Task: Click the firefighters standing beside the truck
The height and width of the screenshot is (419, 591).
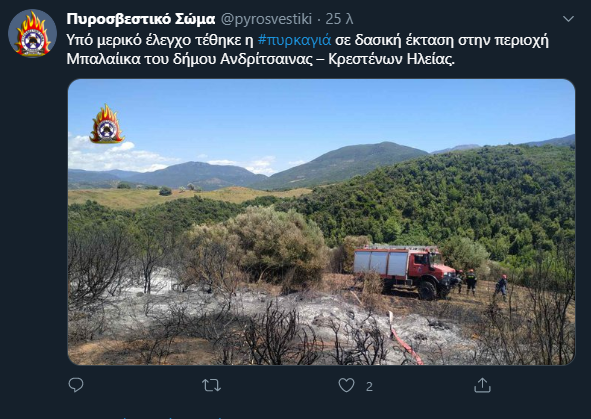Action: click(x=481, y=284)
